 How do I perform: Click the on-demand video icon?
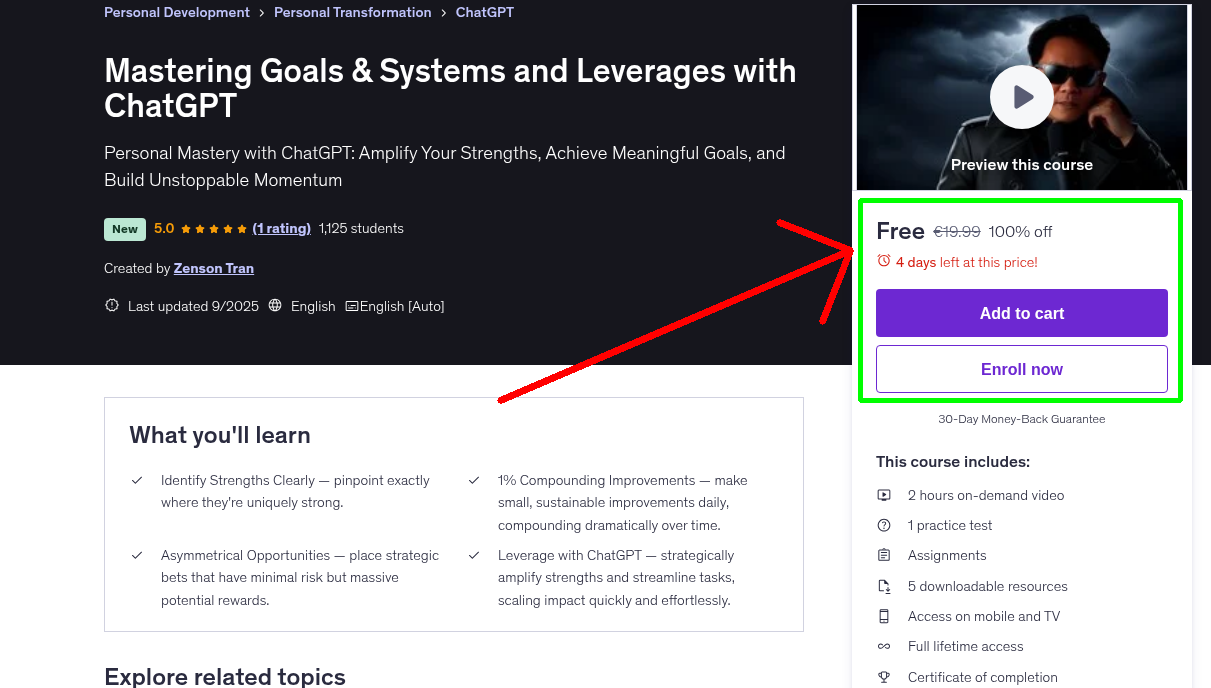click(x=884, y=495)
